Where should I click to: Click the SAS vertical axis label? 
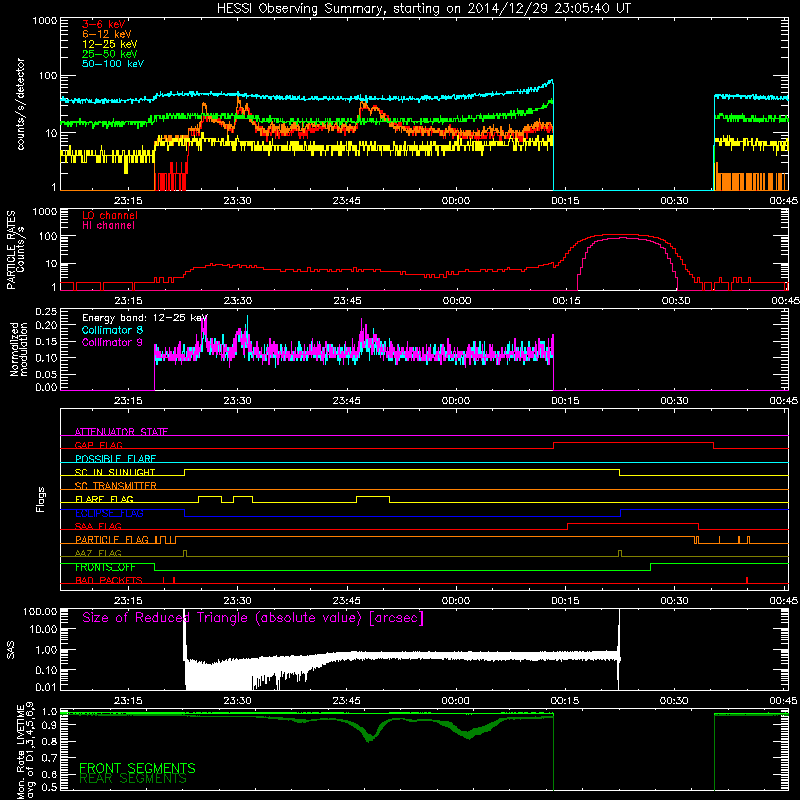click(x=10, y=651)
